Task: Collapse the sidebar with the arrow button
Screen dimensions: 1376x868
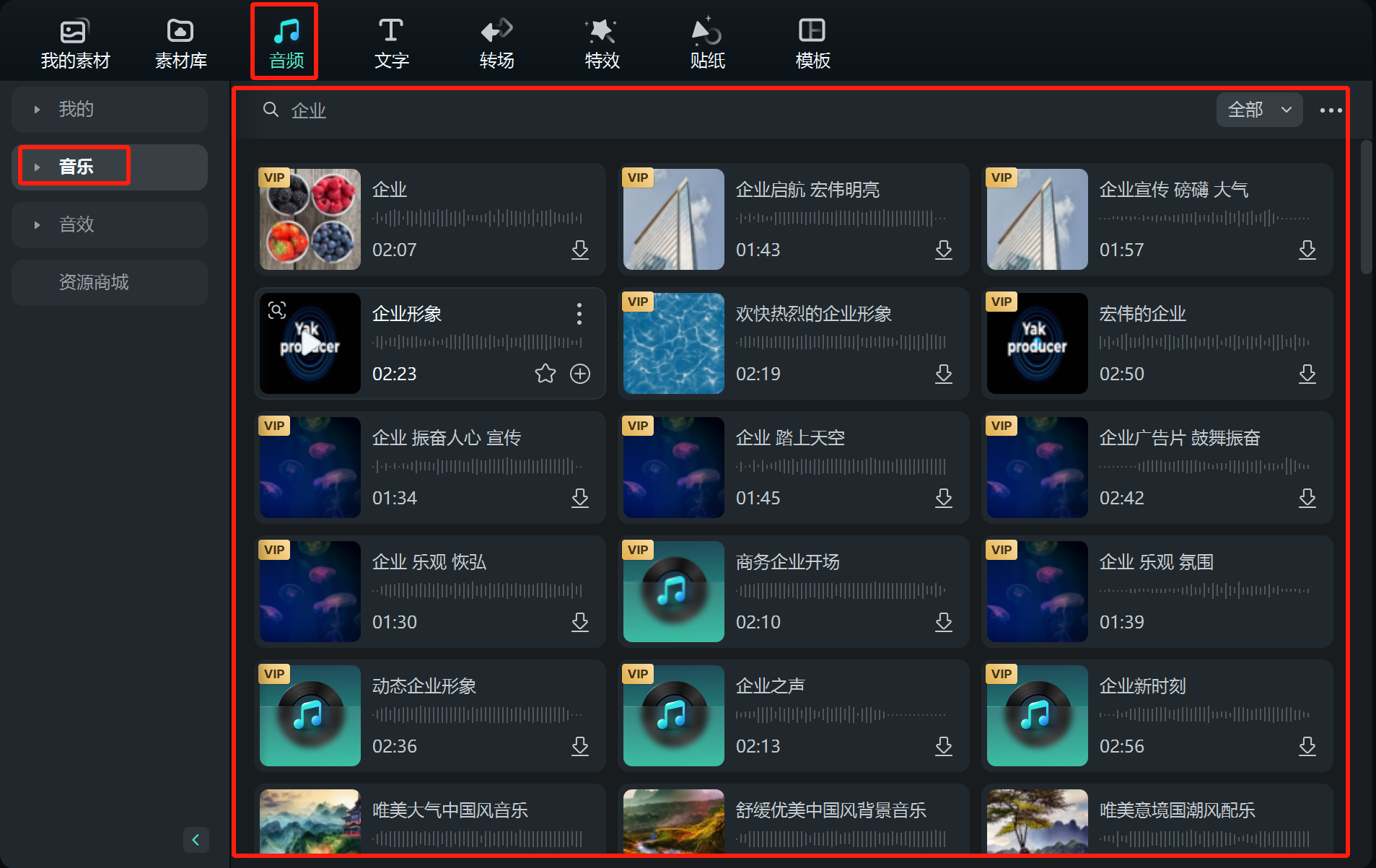Action: tap(196, 839)
